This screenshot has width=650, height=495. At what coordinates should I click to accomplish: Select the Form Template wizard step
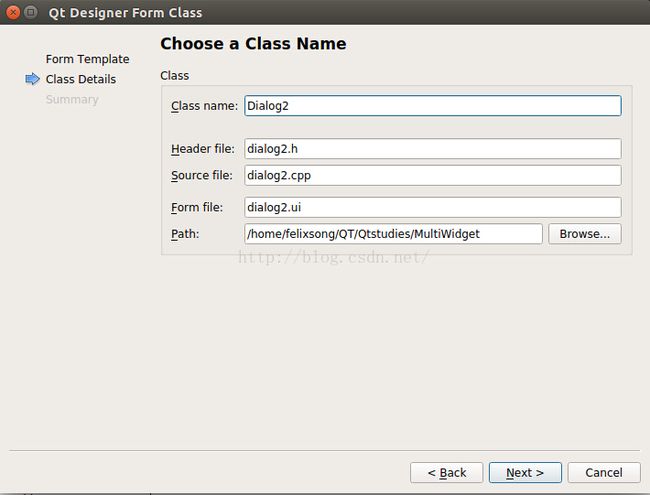[87, 59]
